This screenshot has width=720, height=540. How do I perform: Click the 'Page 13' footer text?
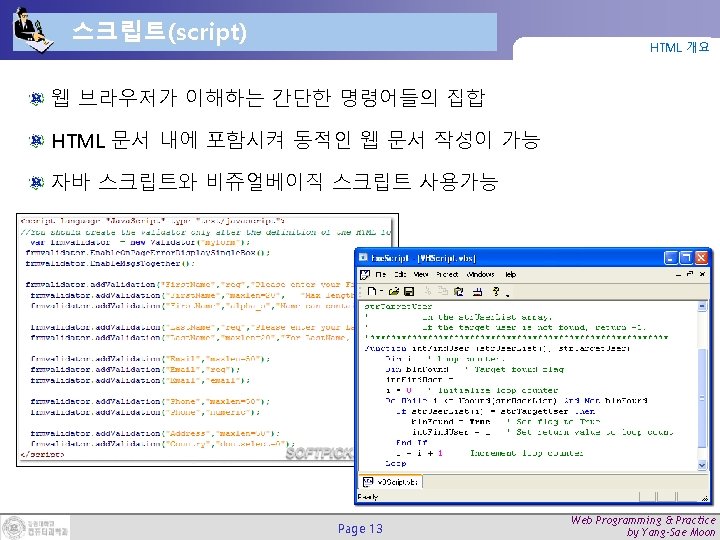click(x=360, y=529)
